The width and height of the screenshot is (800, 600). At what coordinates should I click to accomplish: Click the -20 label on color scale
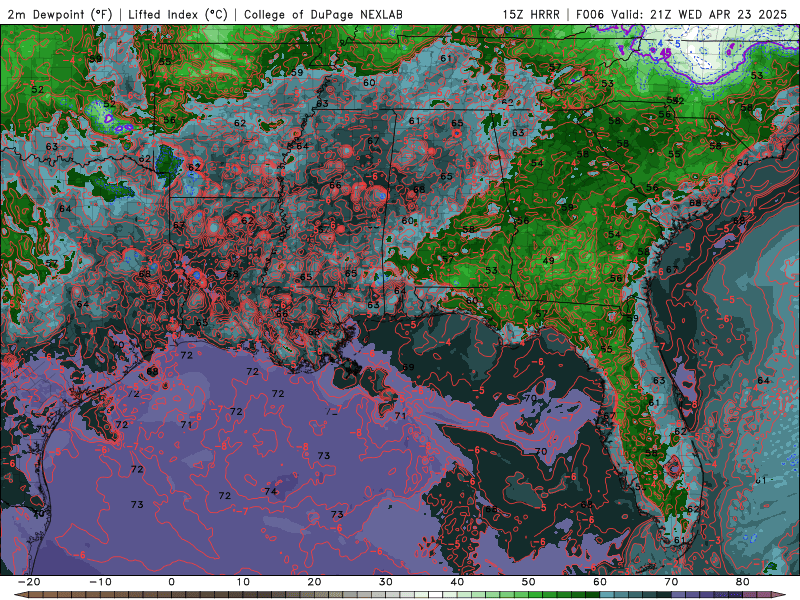coord(29,582)
